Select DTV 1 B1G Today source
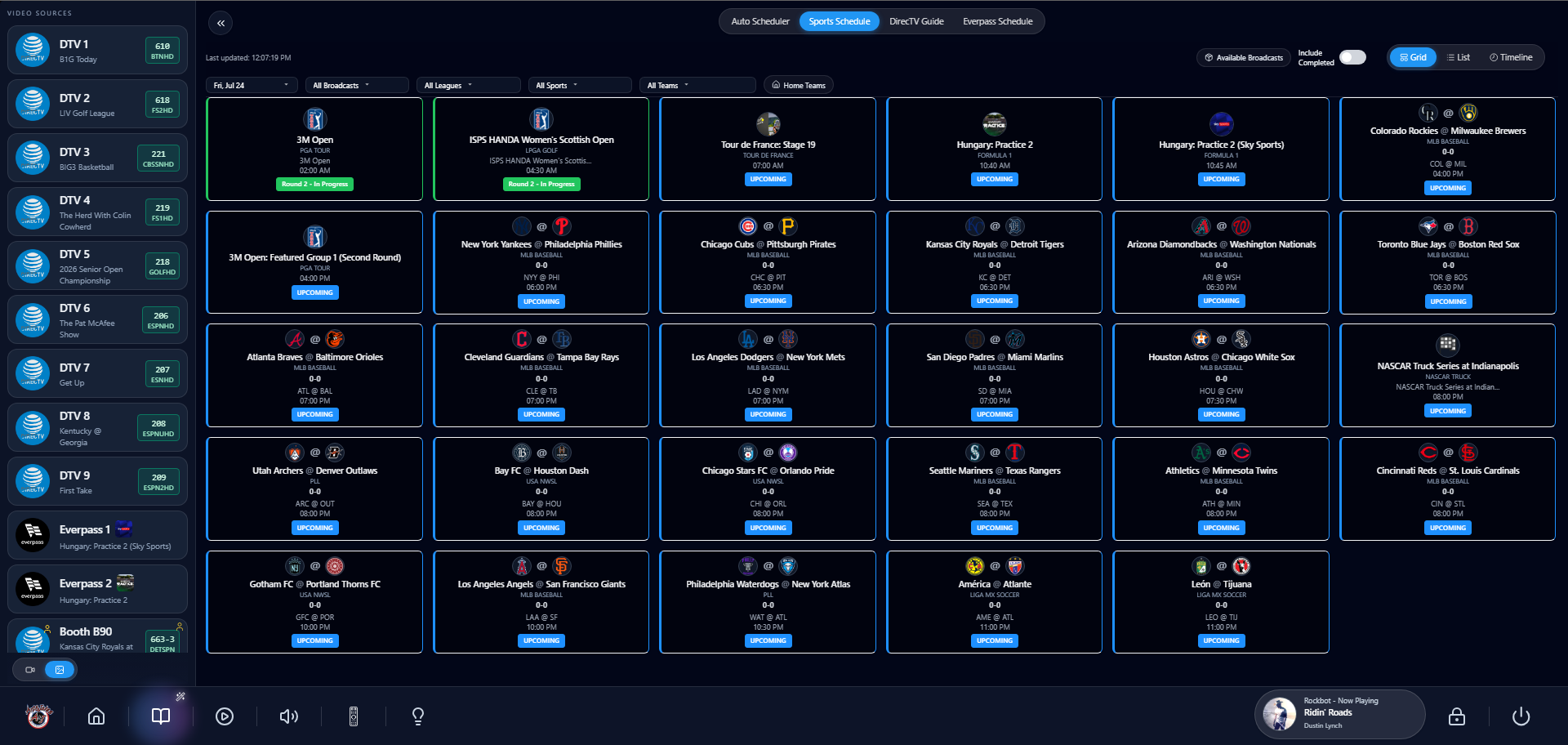Viewport: 1568px width, 745px height. coord(97,50)
